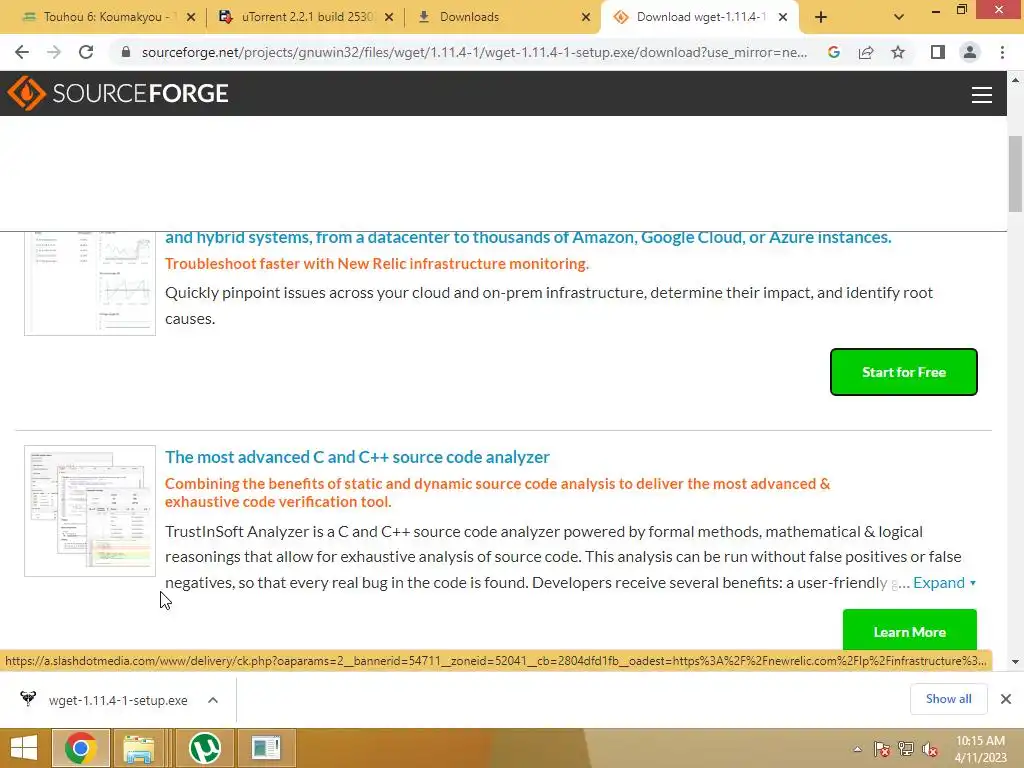Click the TrustInSoft Analyzer screenshot thumbnail
Screen dimensions: 1024x768
[90, 511]
